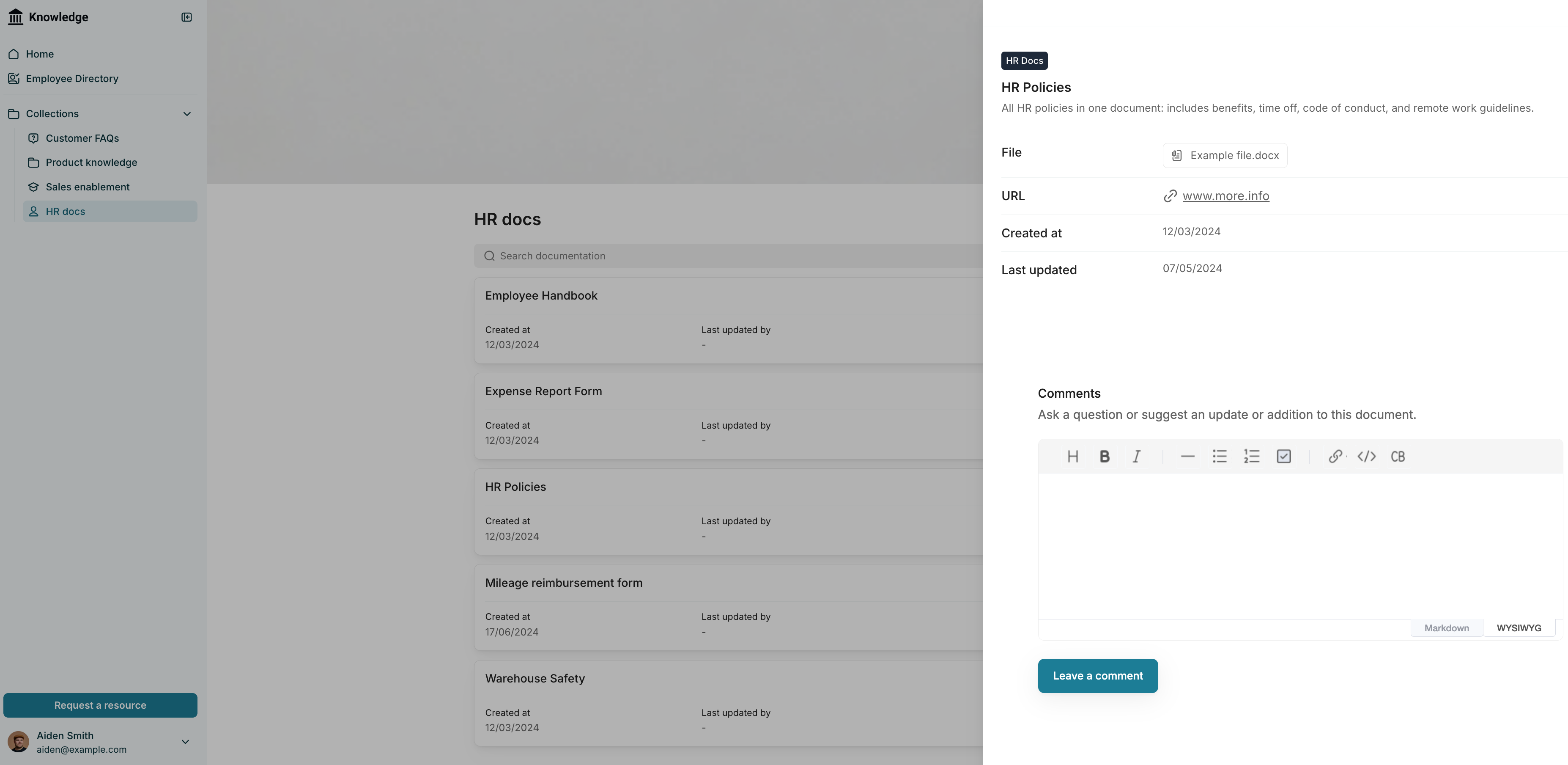
Task: Insert a bulleted list
Action: click(1219, 456)
